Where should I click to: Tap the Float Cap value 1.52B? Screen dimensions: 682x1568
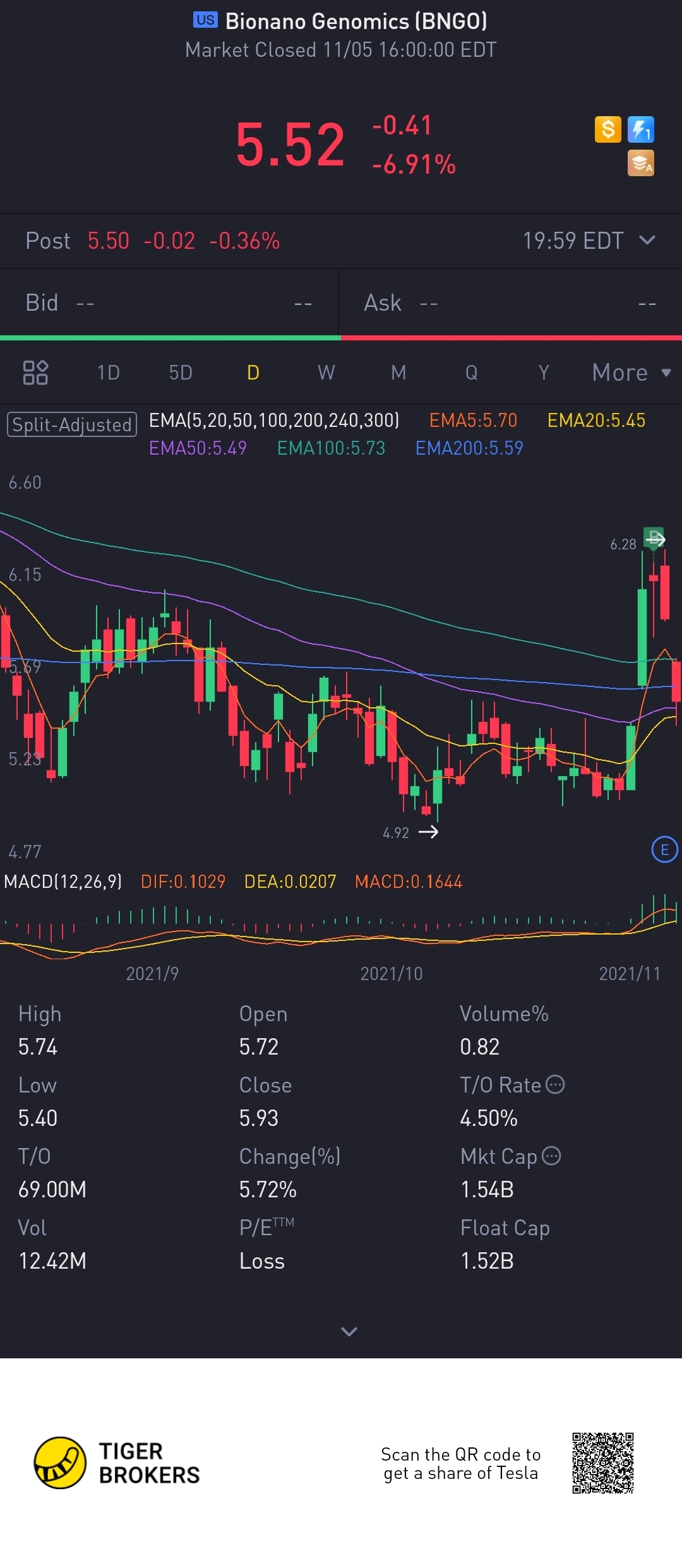[487, 1260]
